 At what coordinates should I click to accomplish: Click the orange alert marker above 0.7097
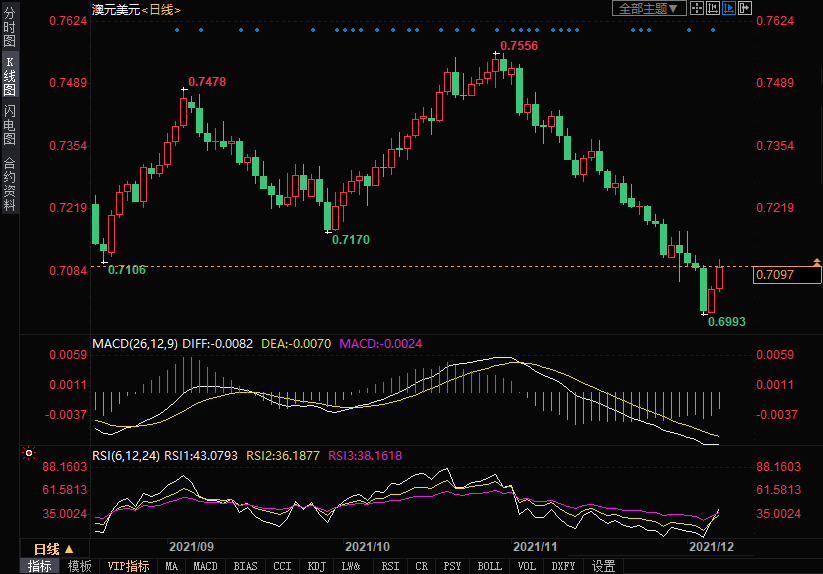817,261
